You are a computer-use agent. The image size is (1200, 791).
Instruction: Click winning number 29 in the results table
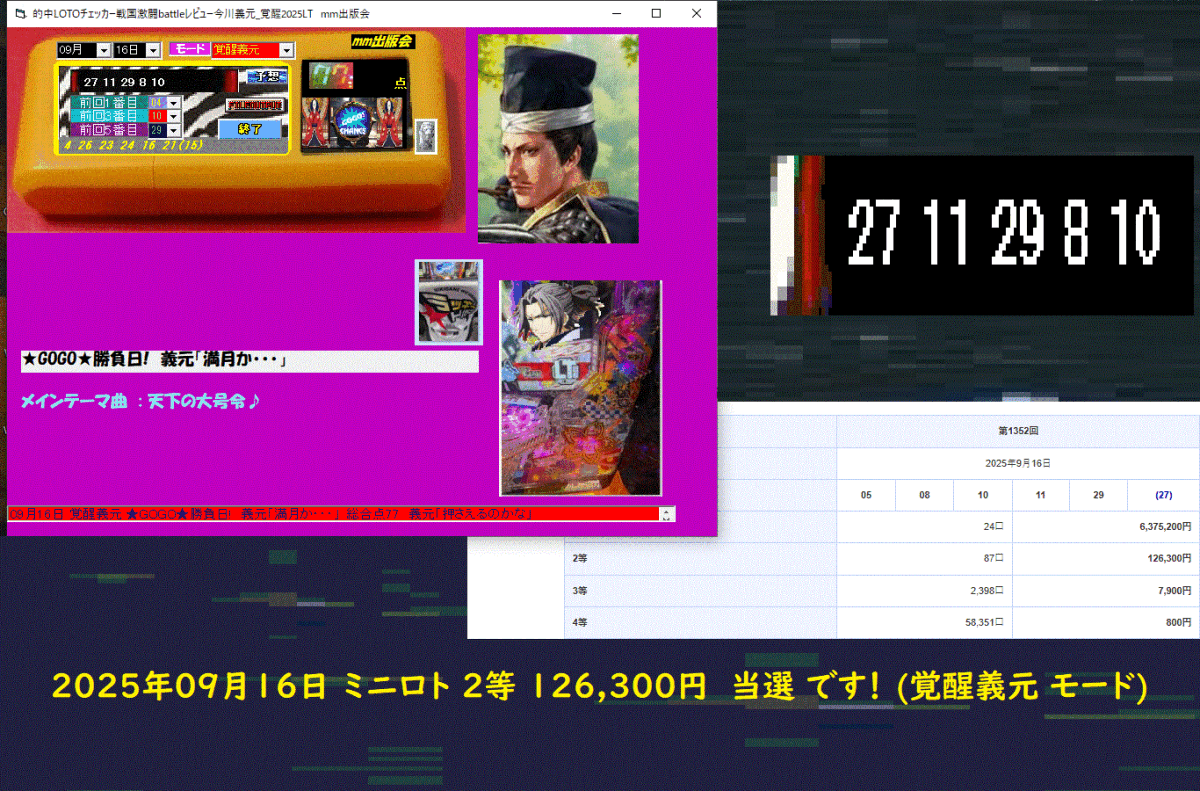(x=1099, y=495)
